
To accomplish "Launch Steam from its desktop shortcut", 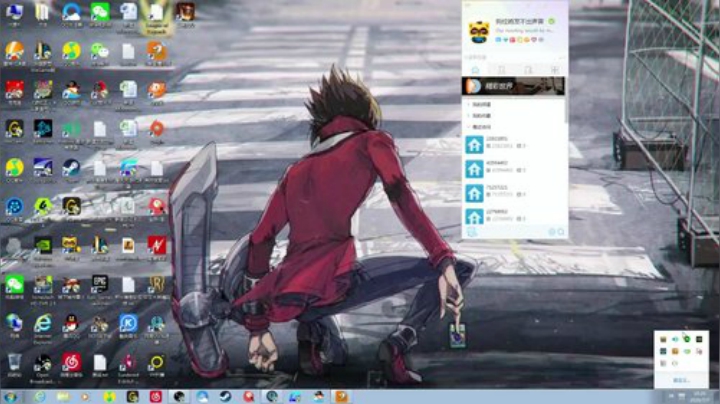I will pyautogui.click(x=71, y=170).
